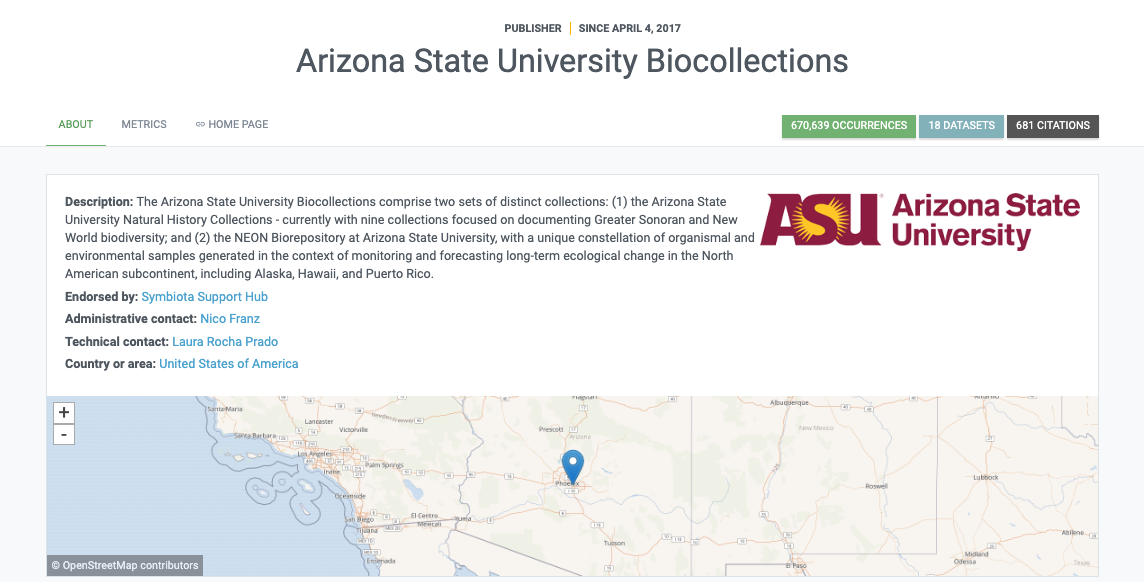Open the METRICS tab
1144x582 pixels.
pyautogui.click(x=144, y=125)
